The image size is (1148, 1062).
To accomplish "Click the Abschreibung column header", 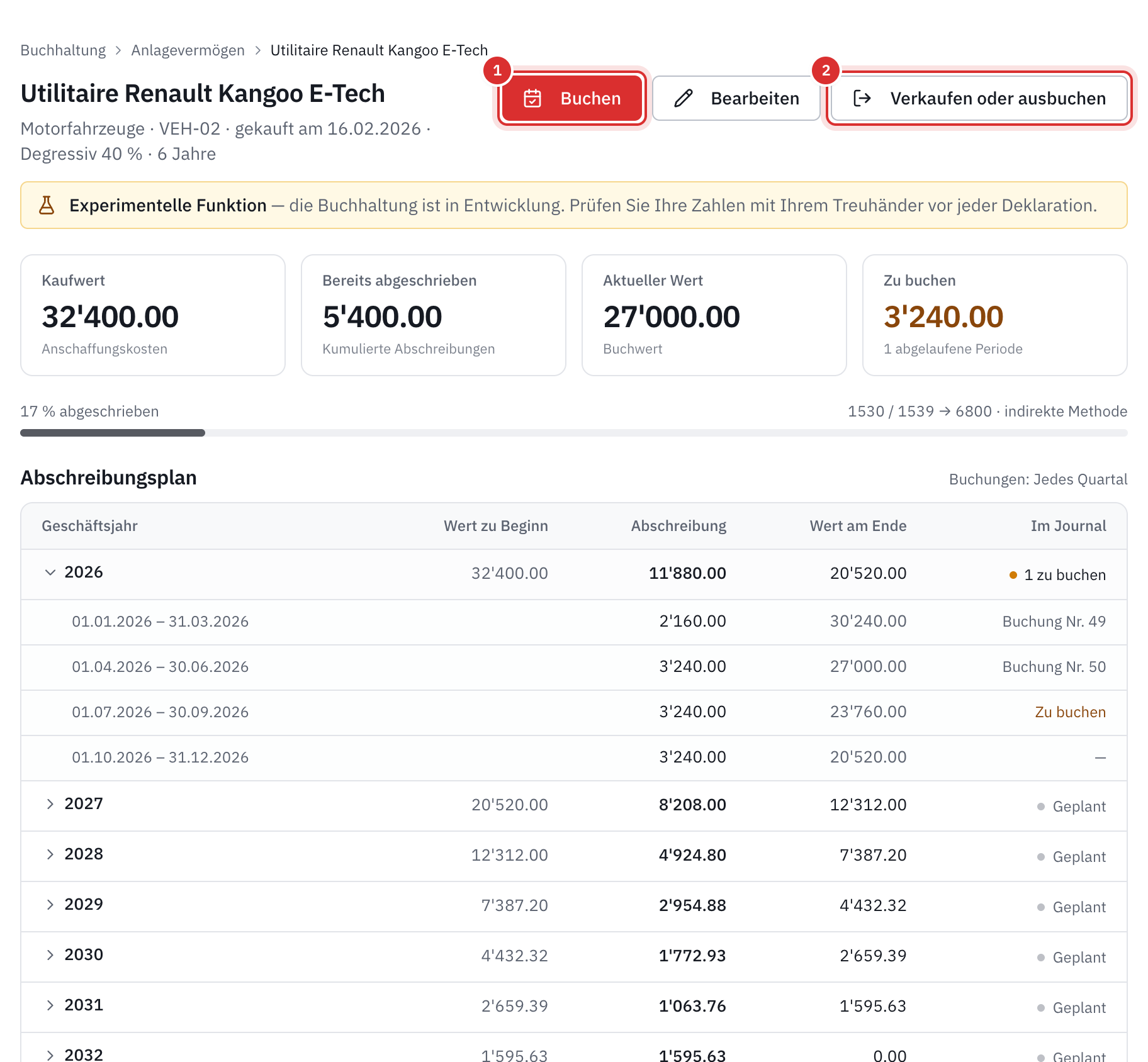I will click(x=678, y=526).
